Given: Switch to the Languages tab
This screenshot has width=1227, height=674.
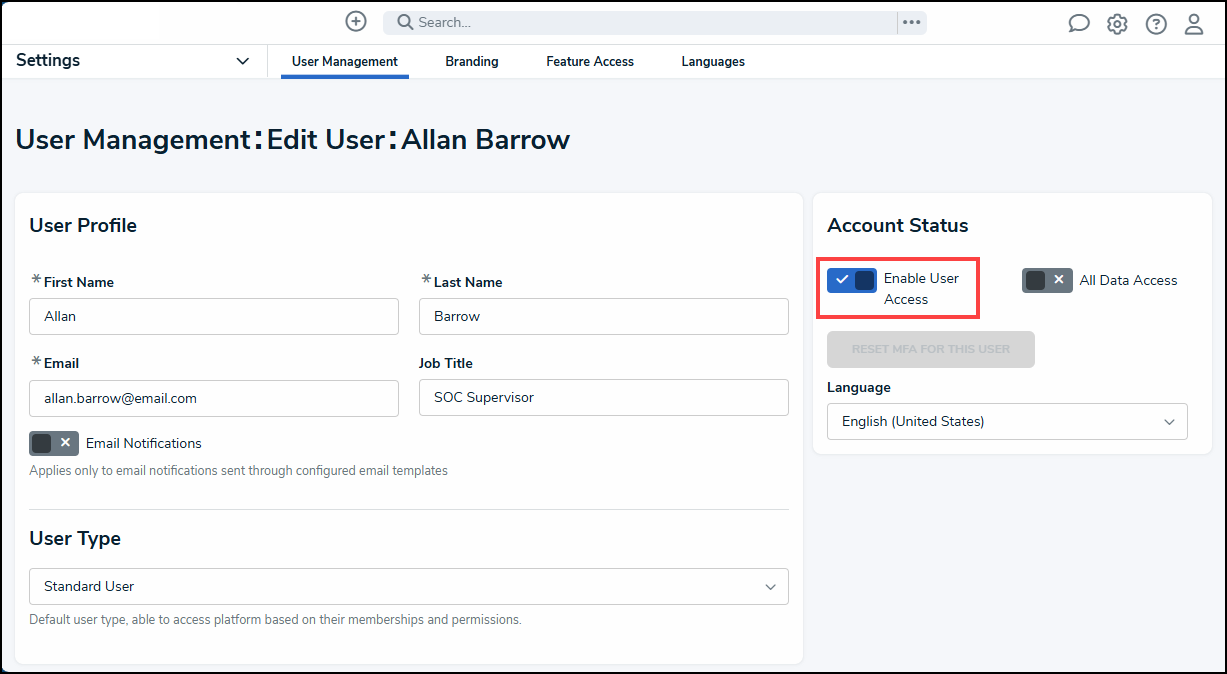Looking at the screenshot, I should 713,62.
